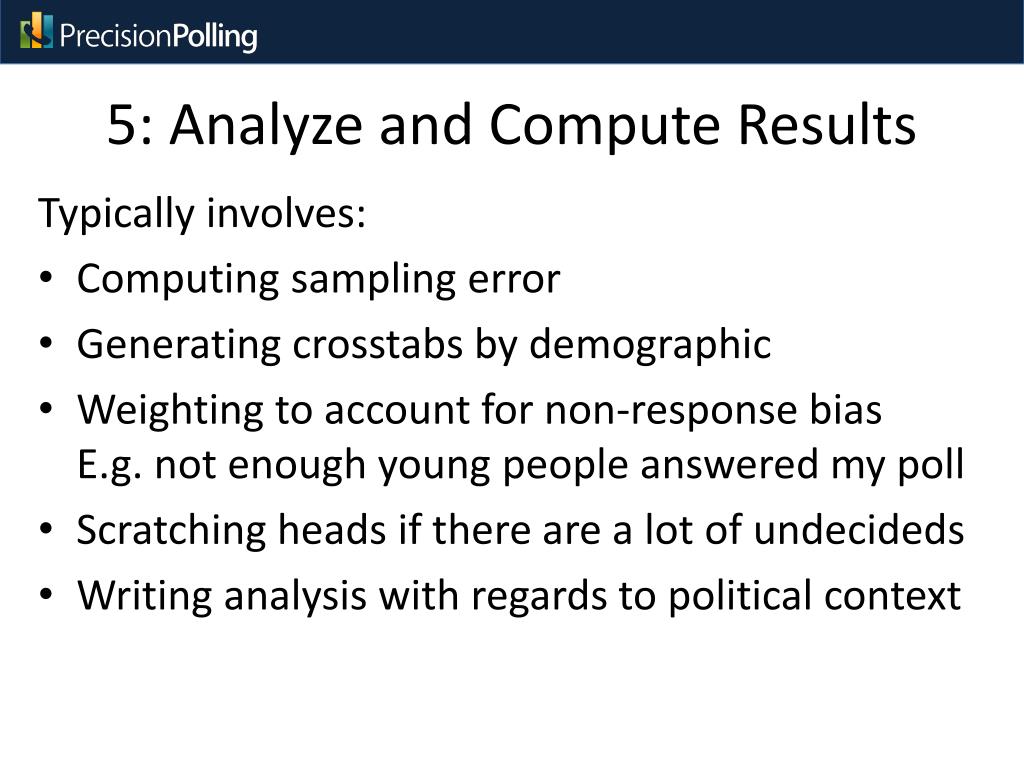Click the words 'political context'
The width and height of the screenshot is (1024, 768).
pos(814,597)
